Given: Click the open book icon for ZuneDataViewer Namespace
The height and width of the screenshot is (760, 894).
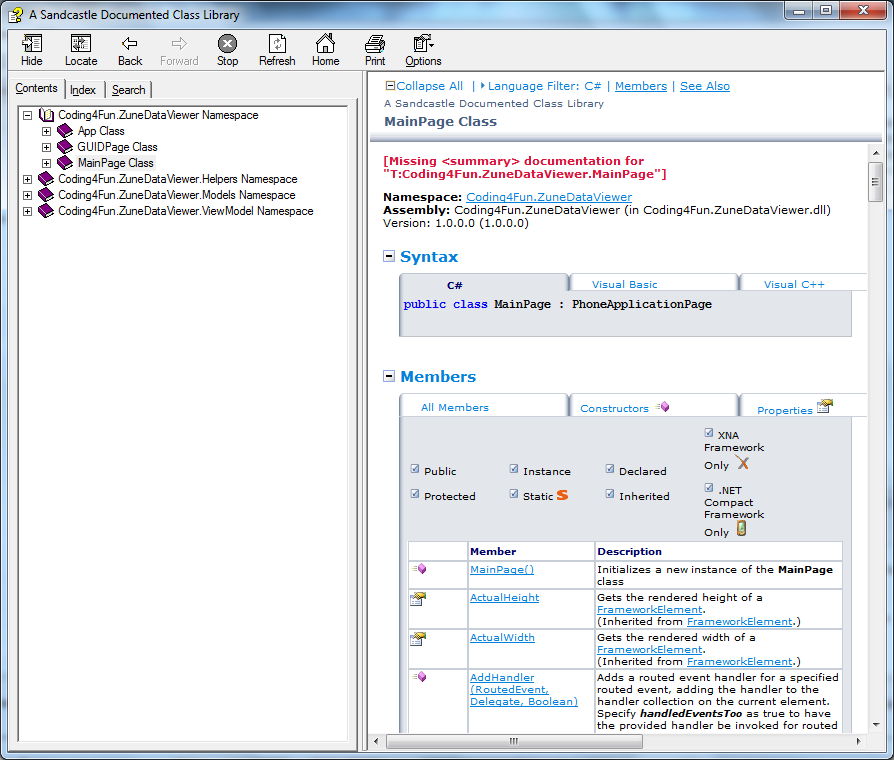Looking at the screenshot, I should click(x=46, y=115).
